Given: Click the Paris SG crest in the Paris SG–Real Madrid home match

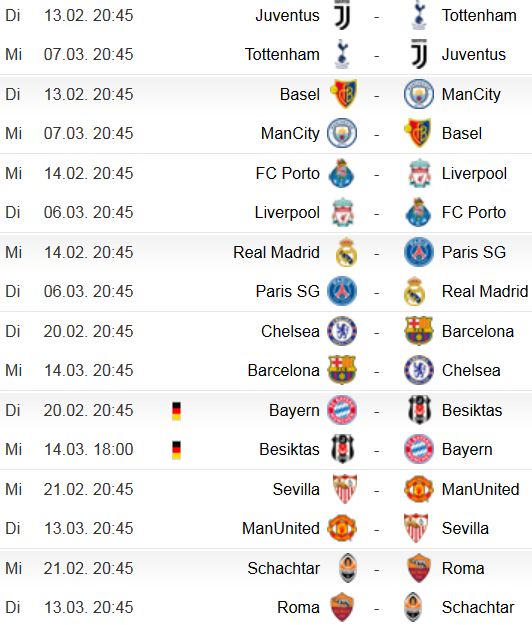Looking at the screenshot, I should pos(342,291).
